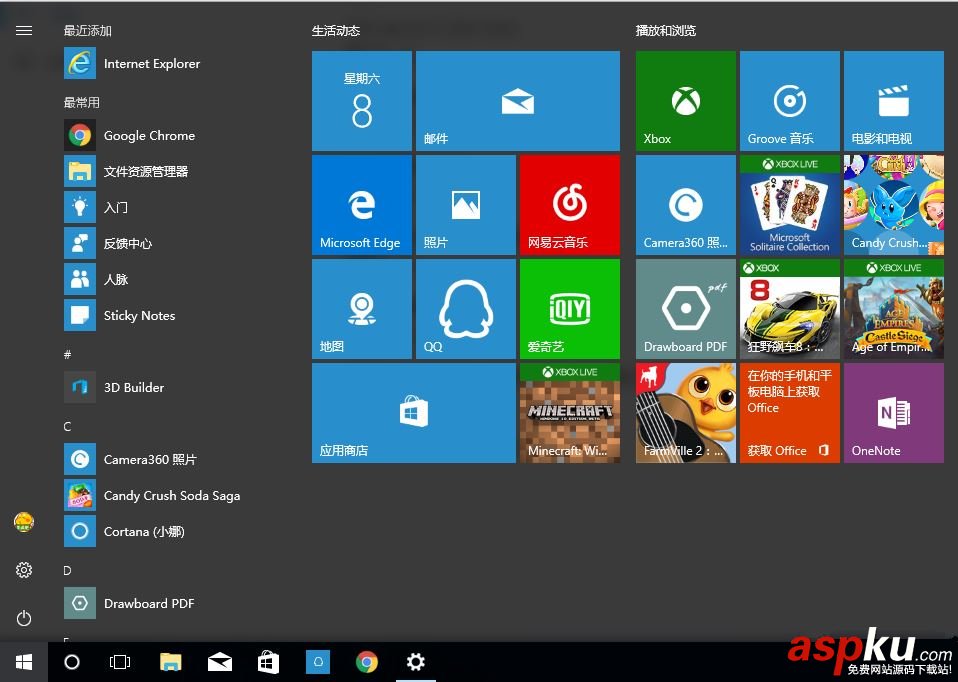Image resolution: width=958 pixels, height=682 pixels.
Task: Open settings gear in start sidebar
Action: tap(24, 570)
